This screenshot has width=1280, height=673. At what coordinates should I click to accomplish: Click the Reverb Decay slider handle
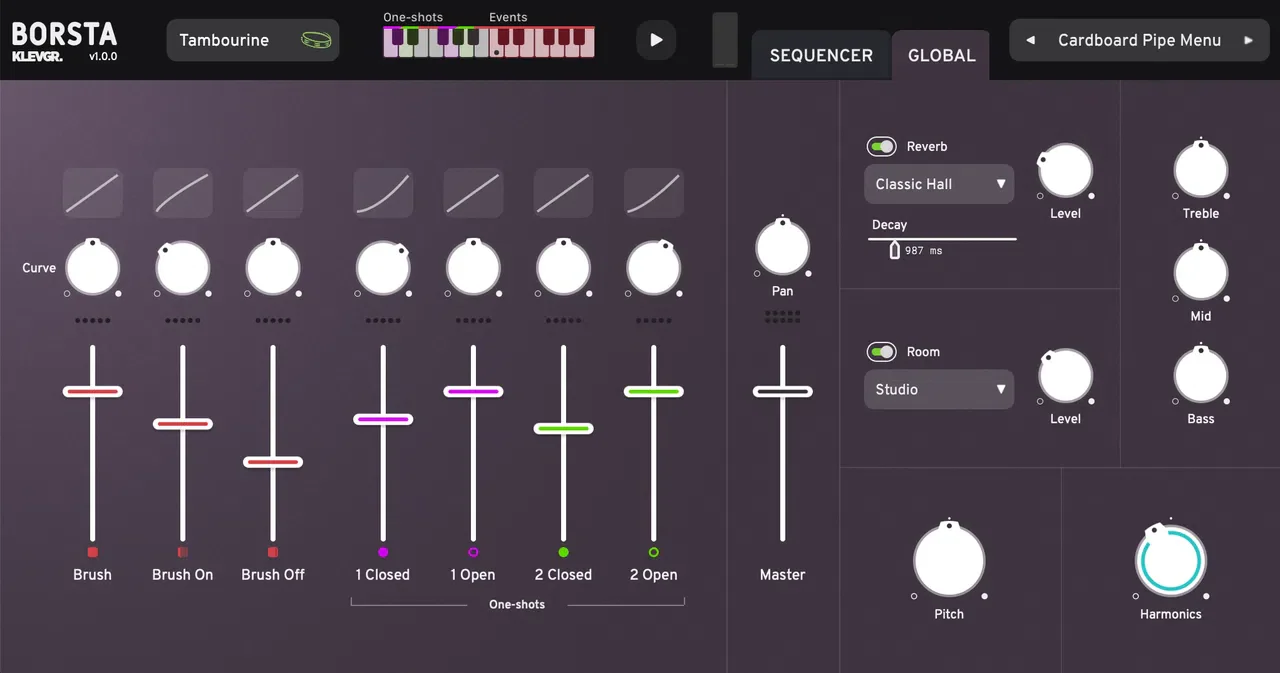[895, 250]
